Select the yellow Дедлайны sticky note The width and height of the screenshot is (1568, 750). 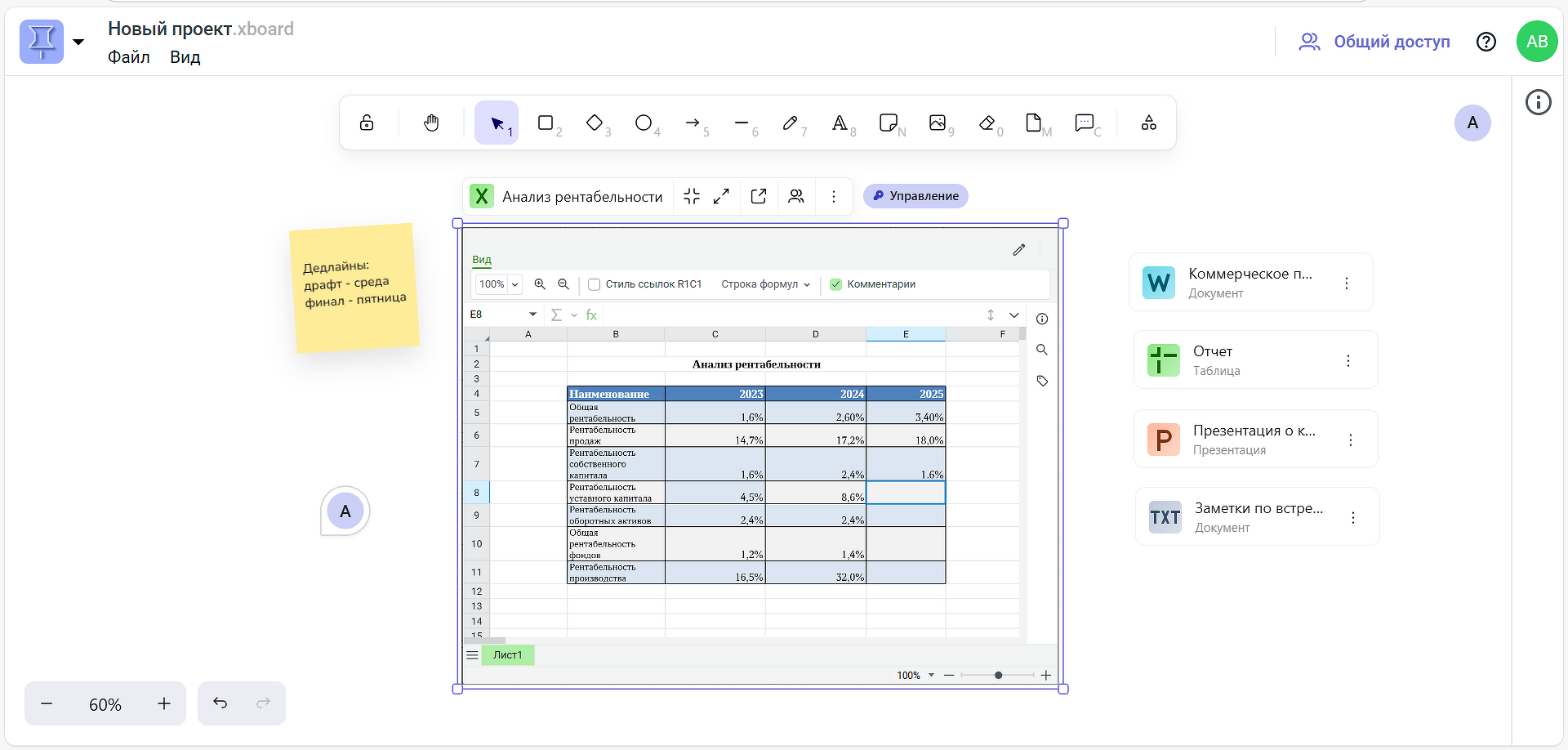354,288
